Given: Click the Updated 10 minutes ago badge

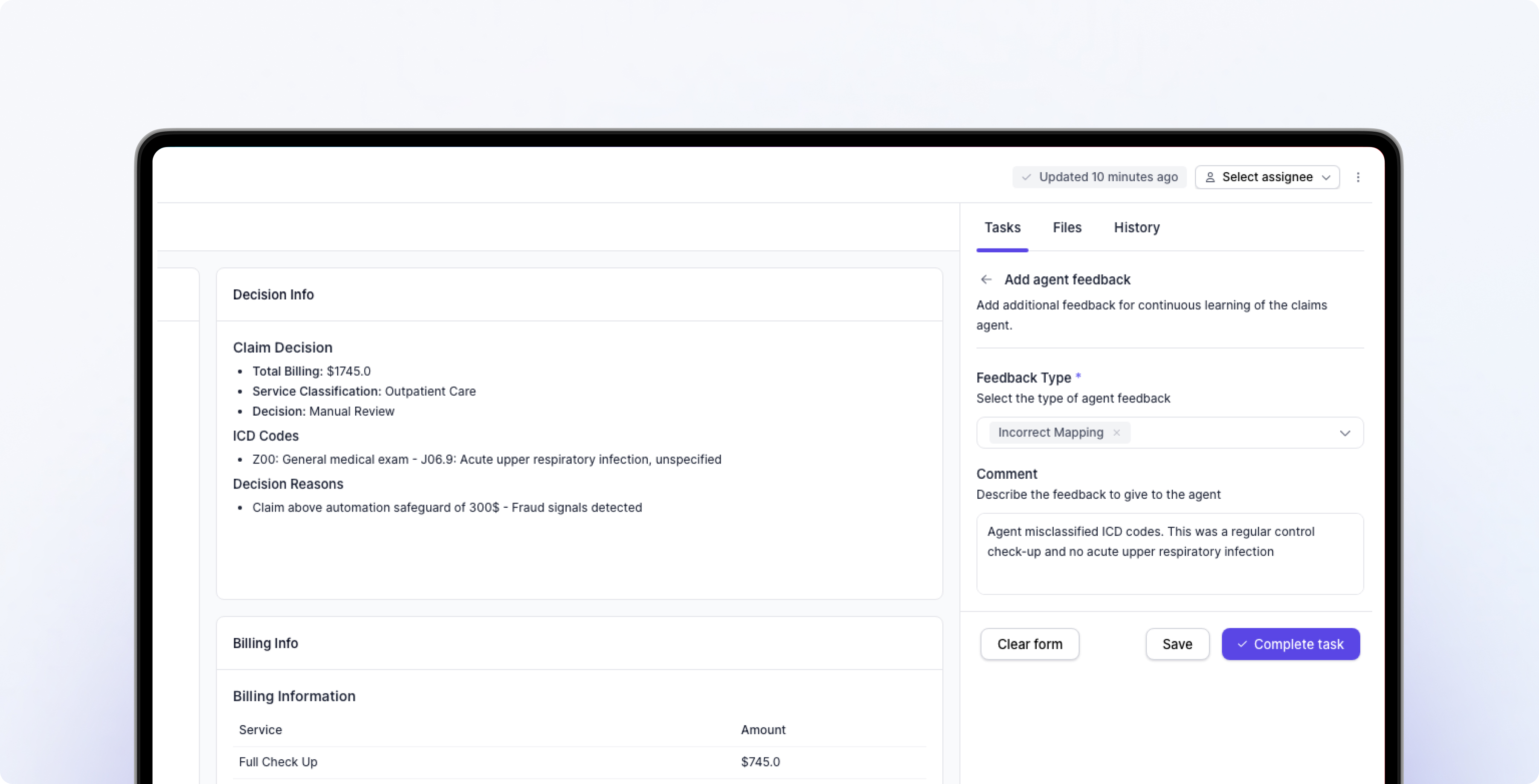Looking at the screenshot, I should click(1099, 177).
